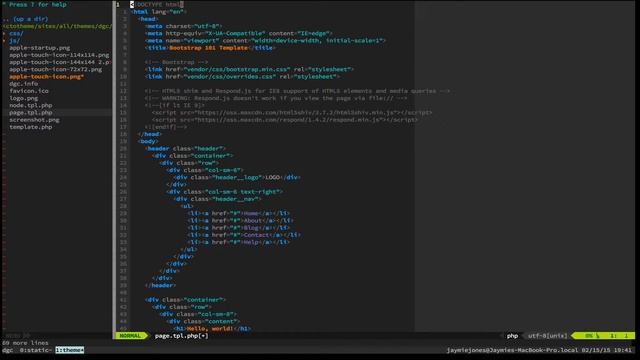
Task: Click bootstrap.min.css link line
Action: click(x=249, y=69)
